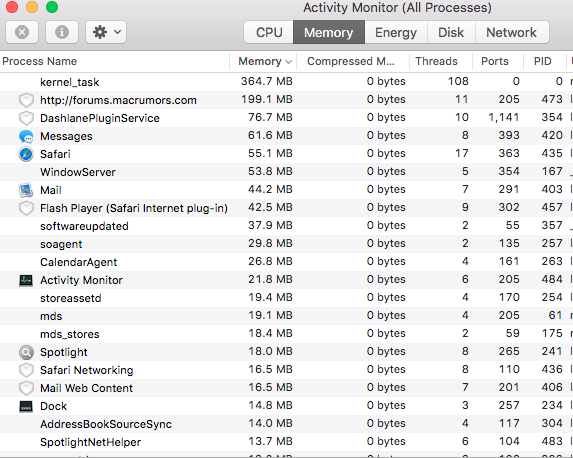The image size is (573, 458).
Task: Select the WindowServer process
Action: click(78, 172)
